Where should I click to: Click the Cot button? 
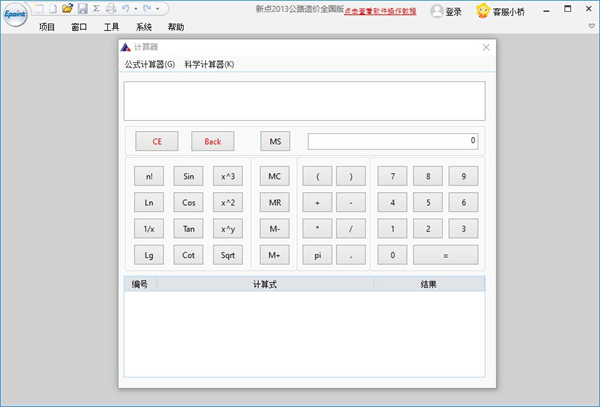pyautogui.click(x=188, y=255)
